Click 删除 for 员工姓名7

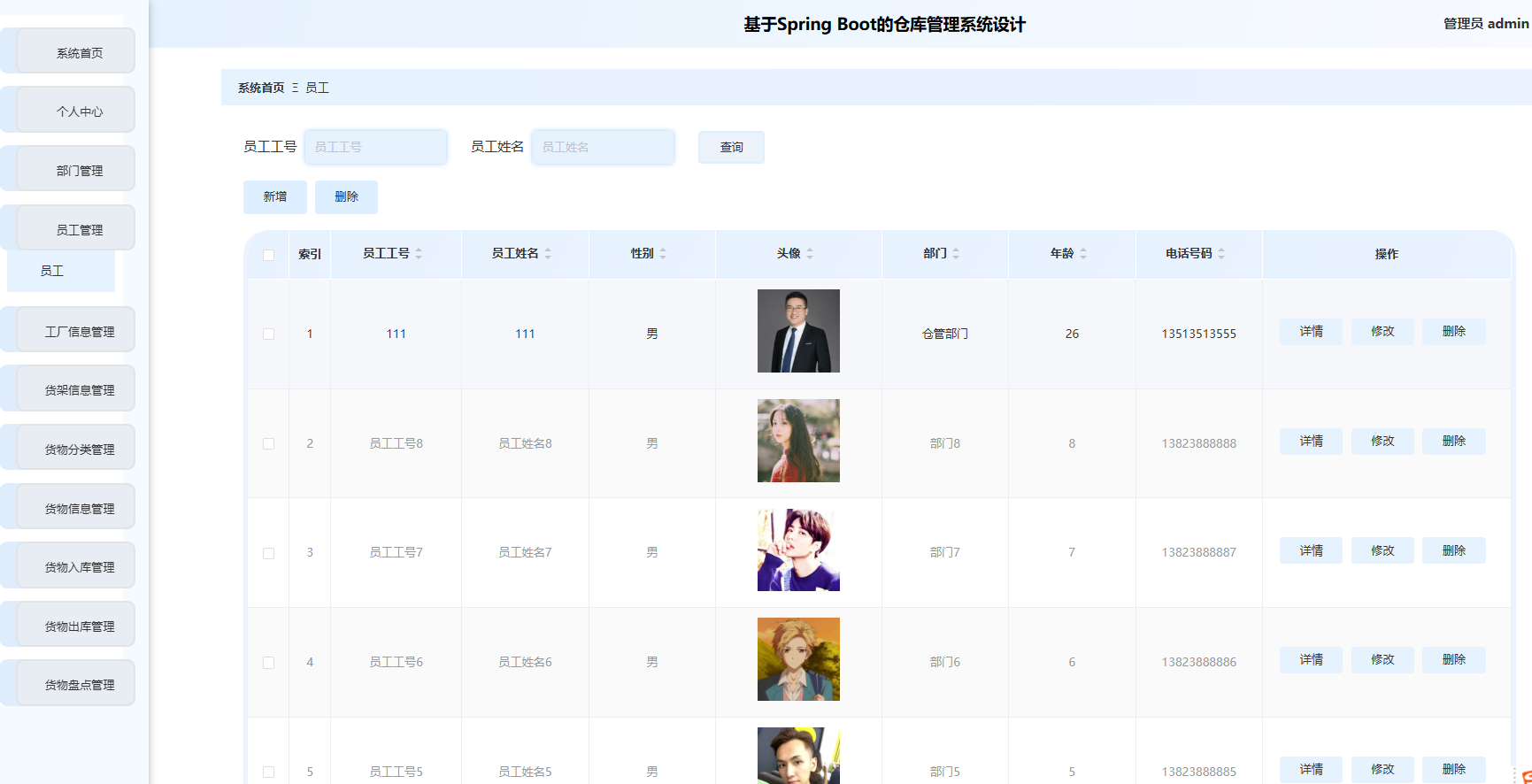(1453, 550)
